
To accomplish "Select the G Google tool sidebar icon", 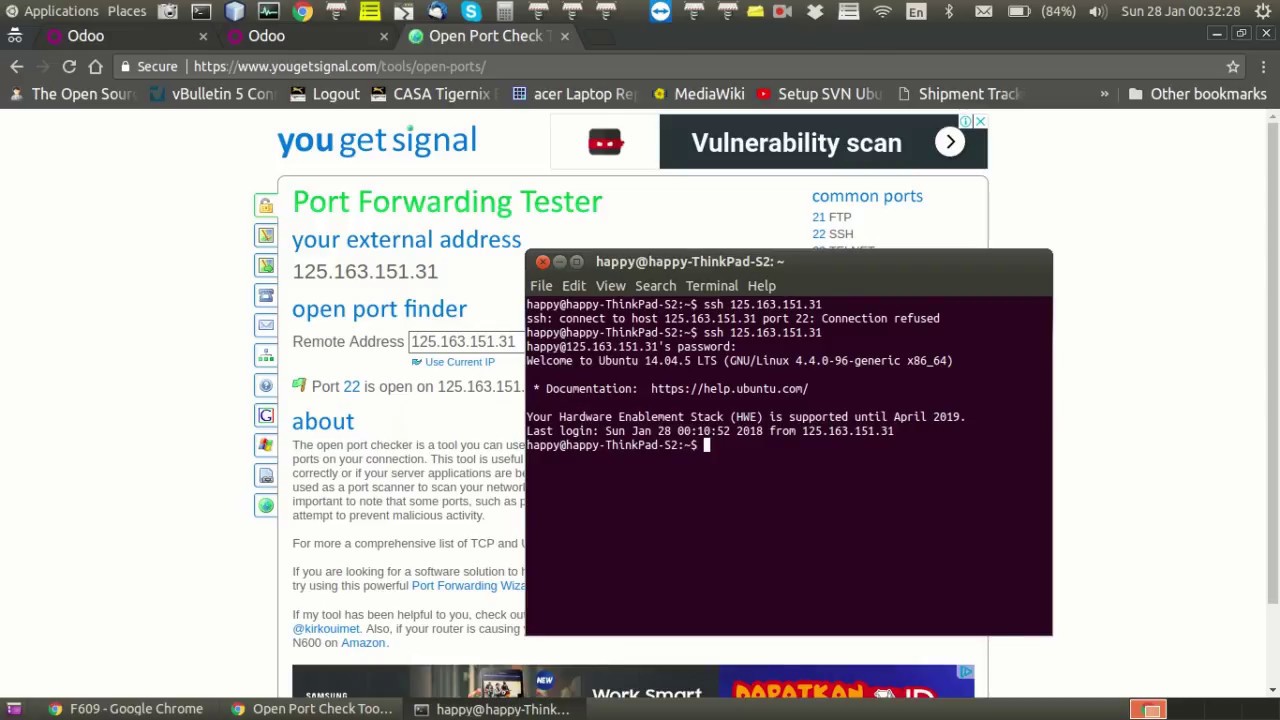I will coord(265,415).
